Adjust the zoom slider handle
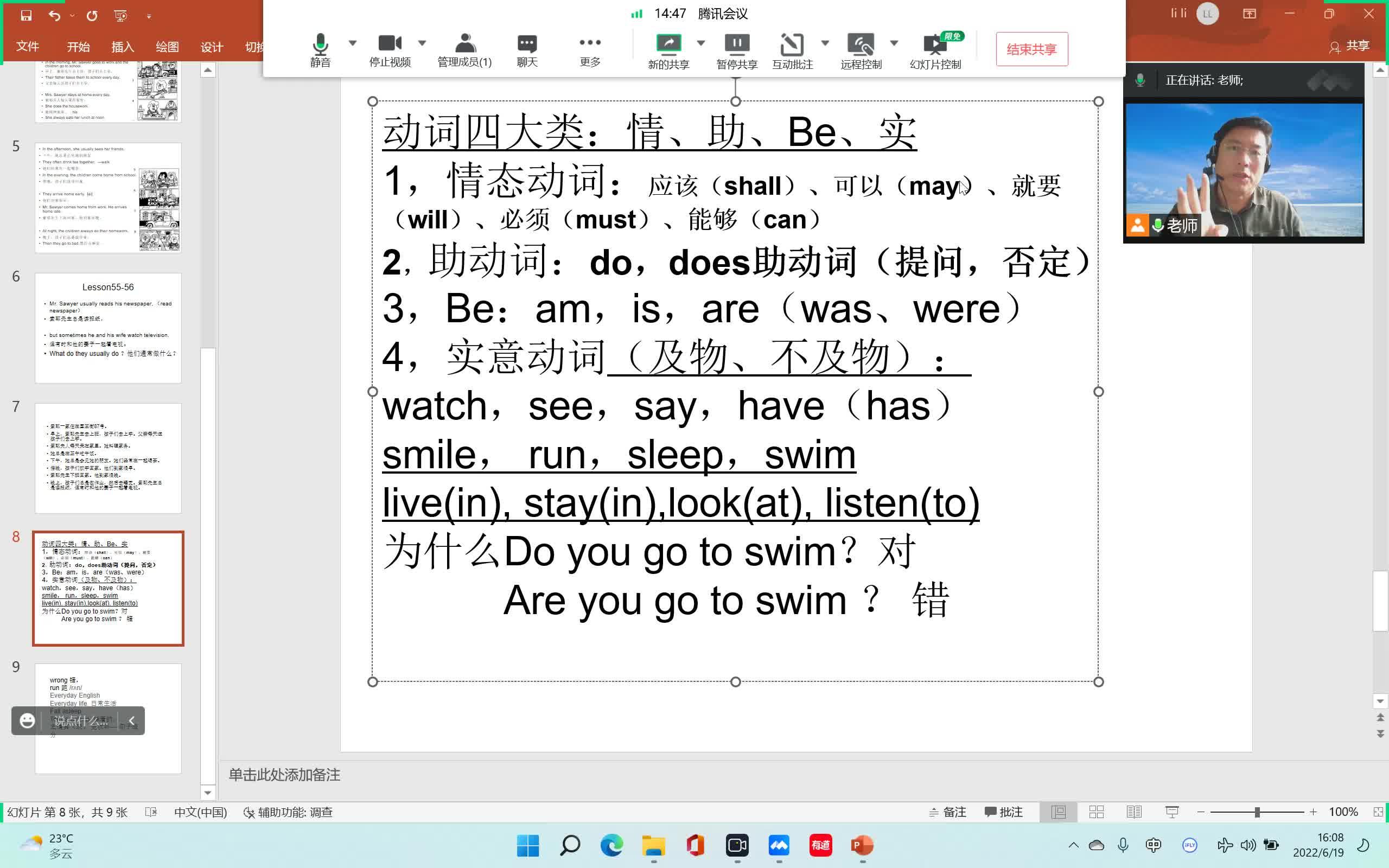Viewport: 1389px width, 868px height. 1257,812
